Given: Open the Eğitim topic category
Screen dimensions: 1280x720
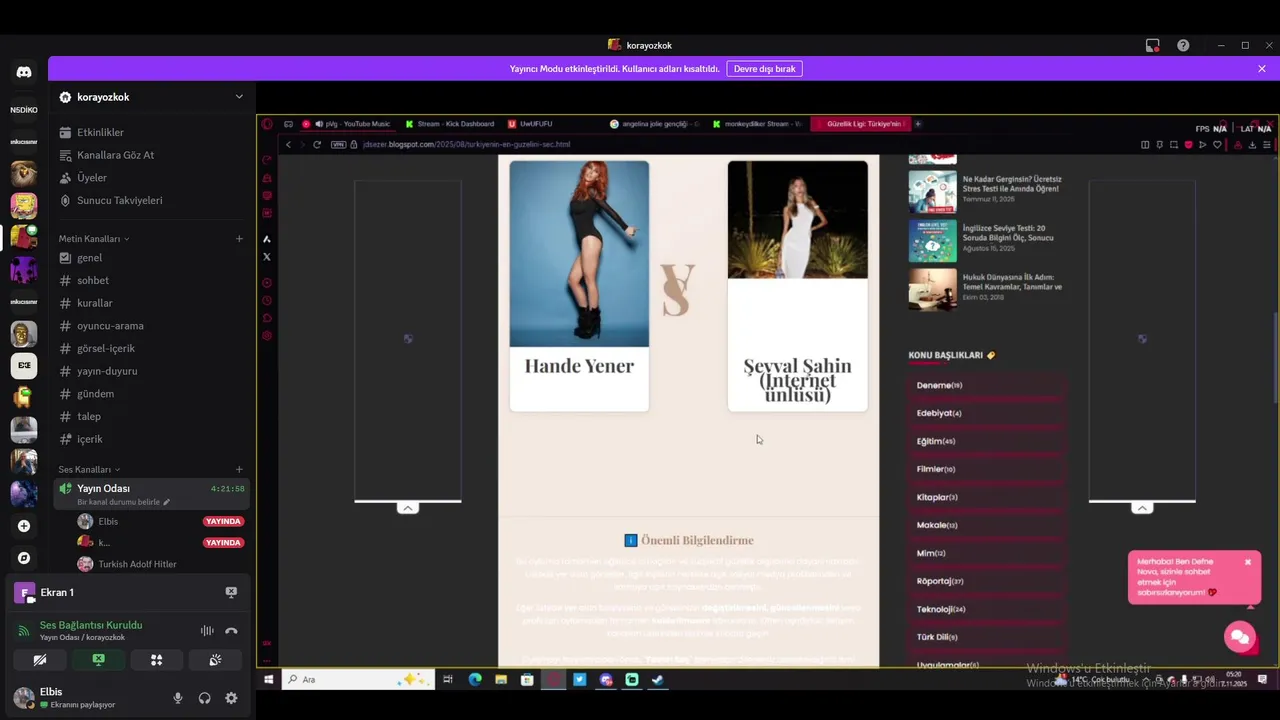Looking at the screenshot, I should pos(986,441).
